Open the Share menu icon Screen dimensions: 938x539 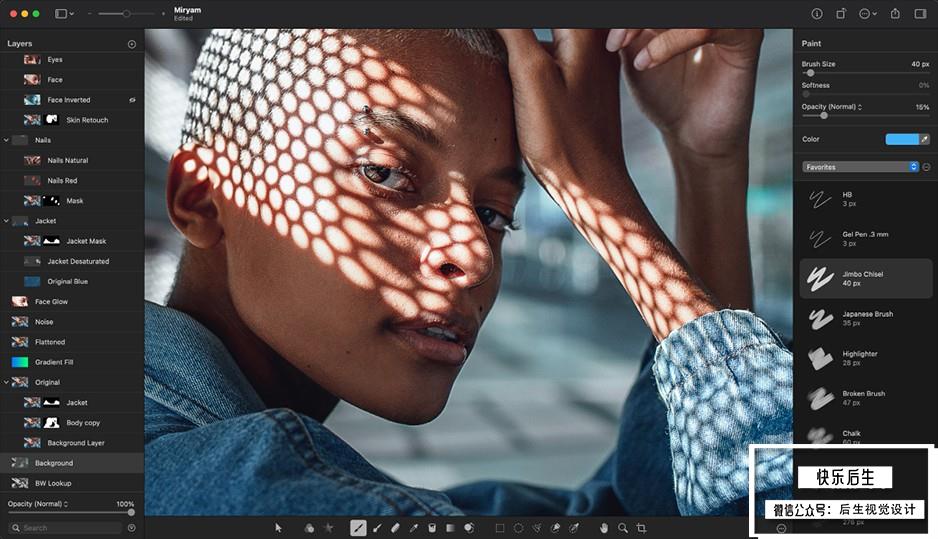[895, 13]
